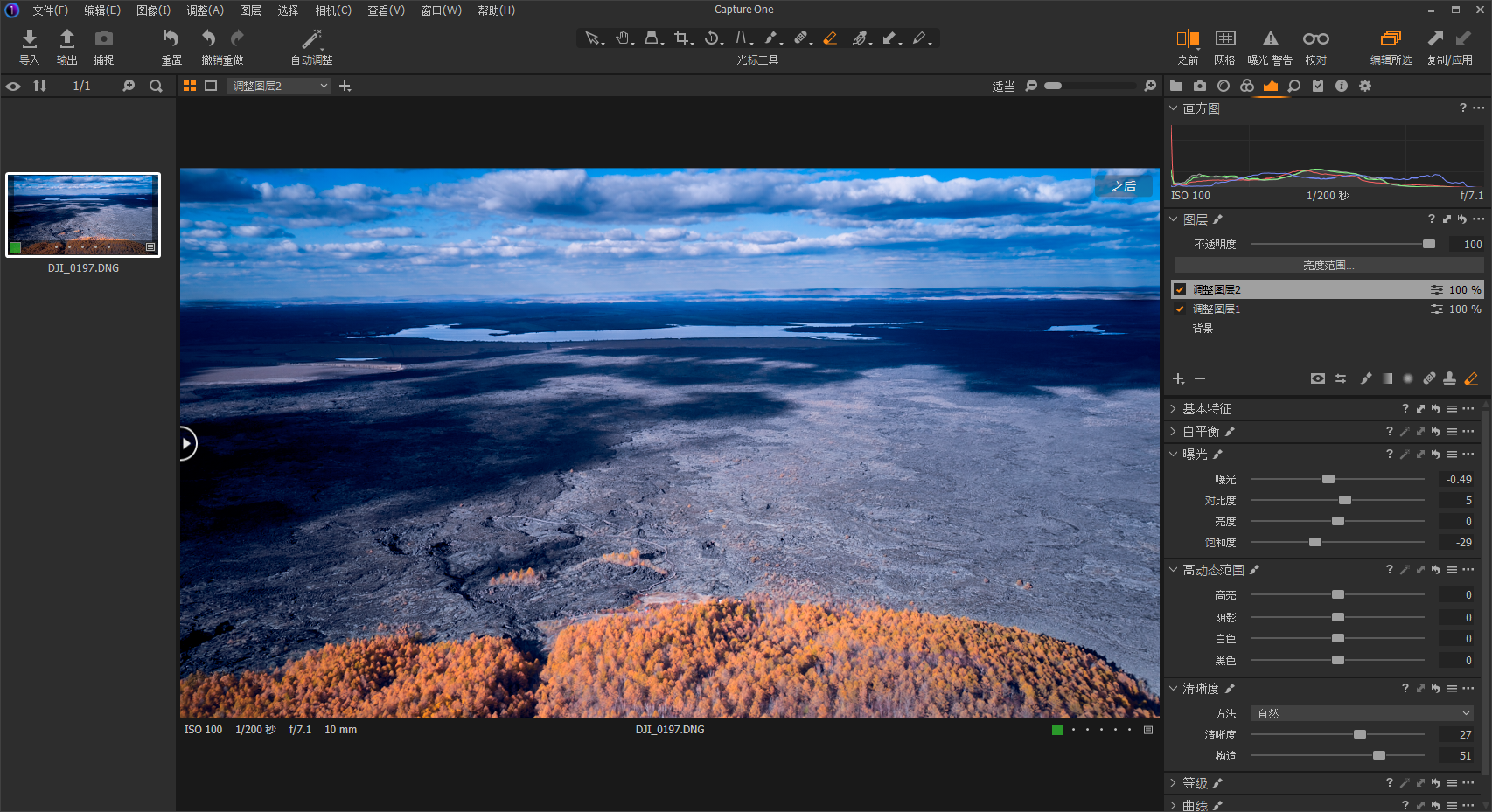This screenshot has height=812, width=1492.
Task: Toggle the 校对 proofing glasses
Action: (1315, 38)
